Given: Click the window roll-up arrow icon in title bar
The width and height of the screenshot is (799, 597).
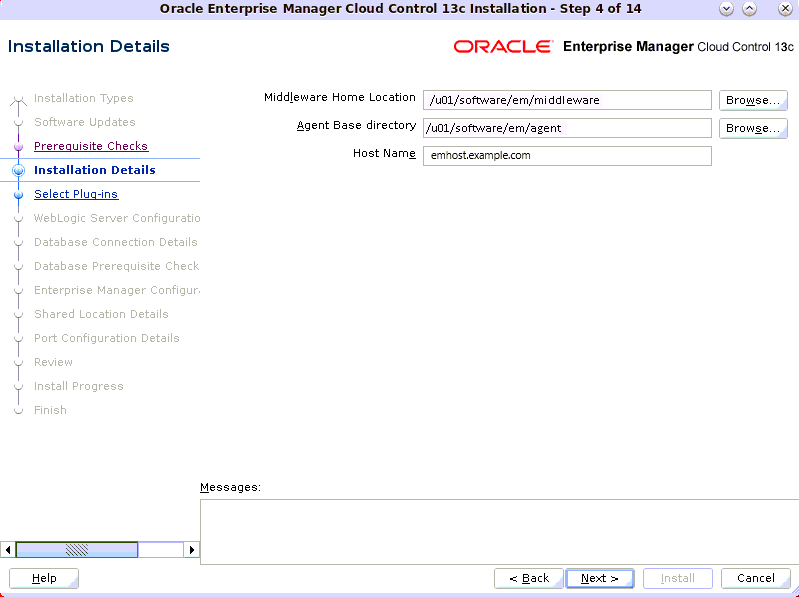Looking at the screenshot, I should [x=749, y=9].
